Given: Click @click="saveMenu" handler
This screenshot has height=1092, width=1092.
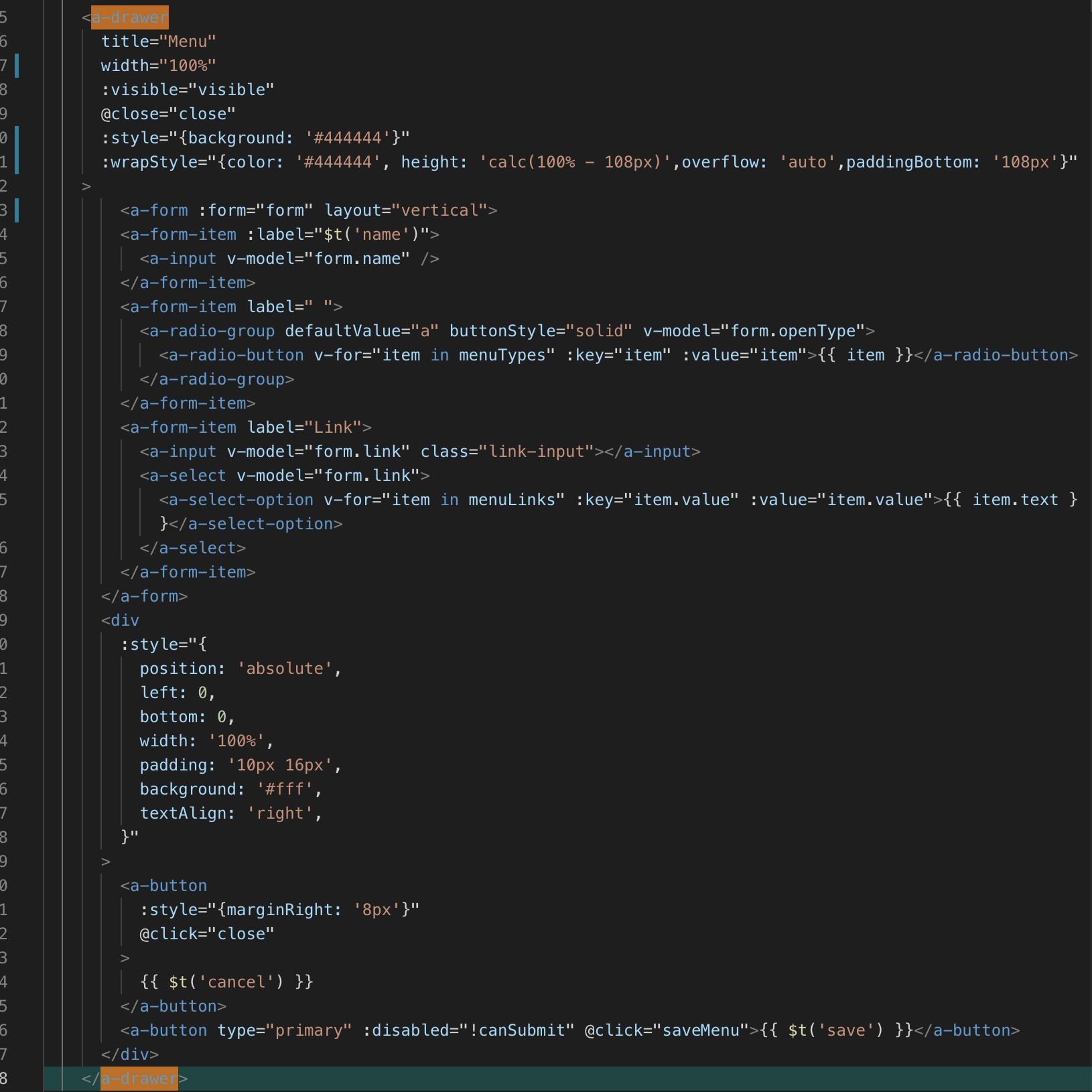Looking at the screenshot, I should point(667,1030).
